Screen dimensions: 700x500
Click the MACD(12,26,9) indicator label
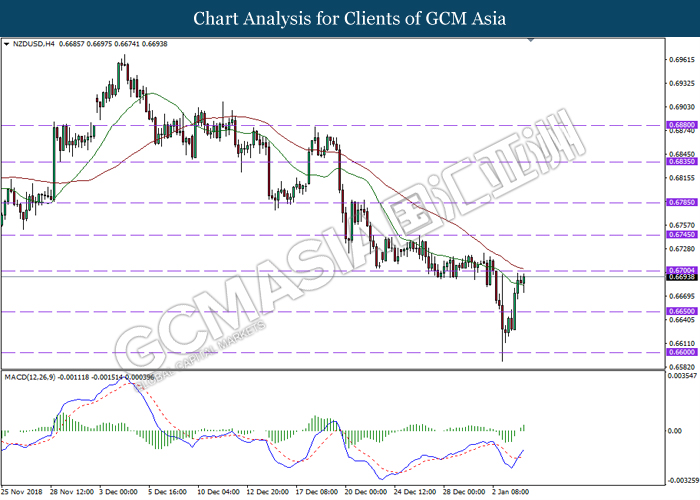coord(30,377)
